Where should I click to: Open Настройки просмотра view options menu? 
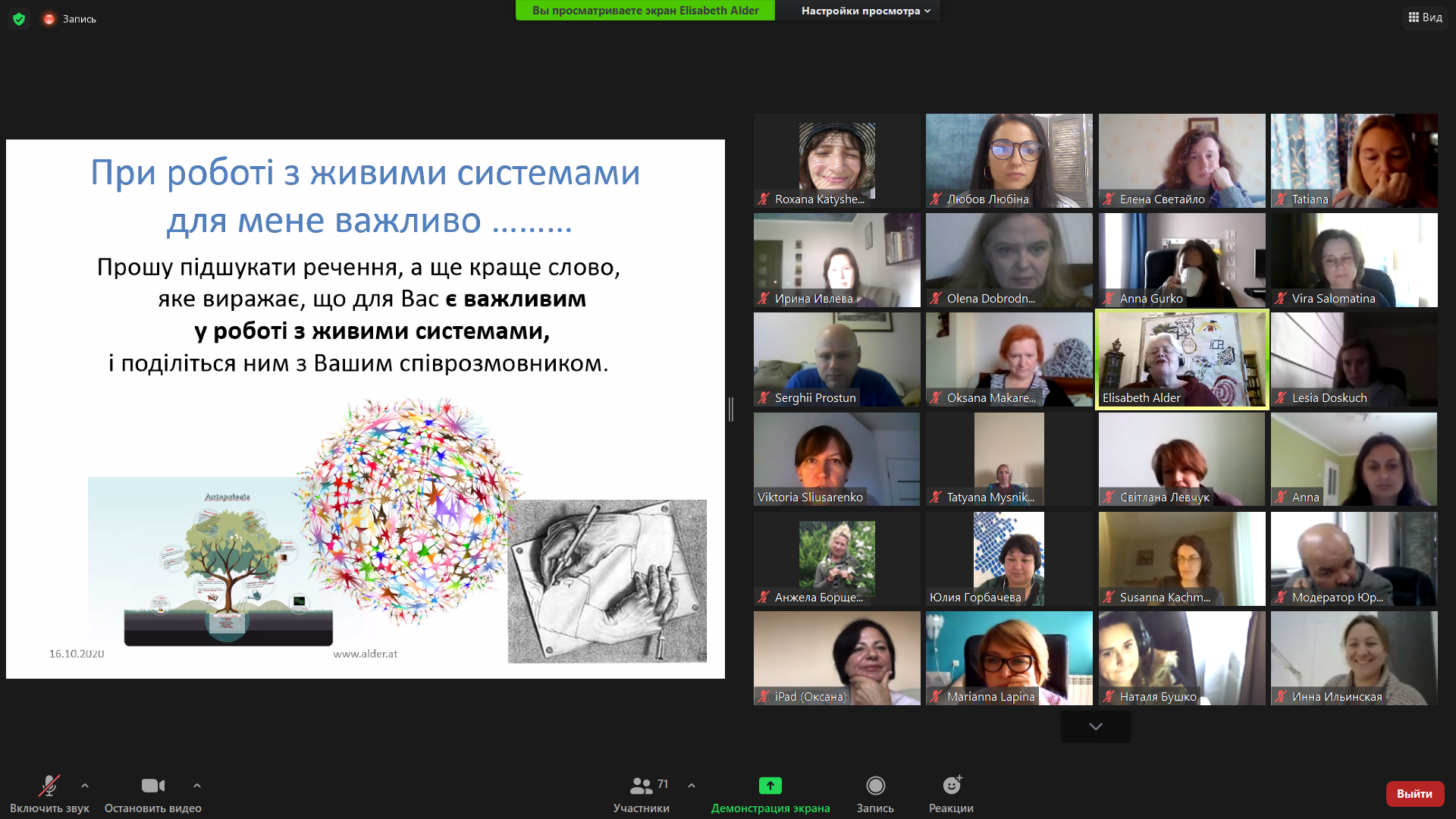click(864, 11)
